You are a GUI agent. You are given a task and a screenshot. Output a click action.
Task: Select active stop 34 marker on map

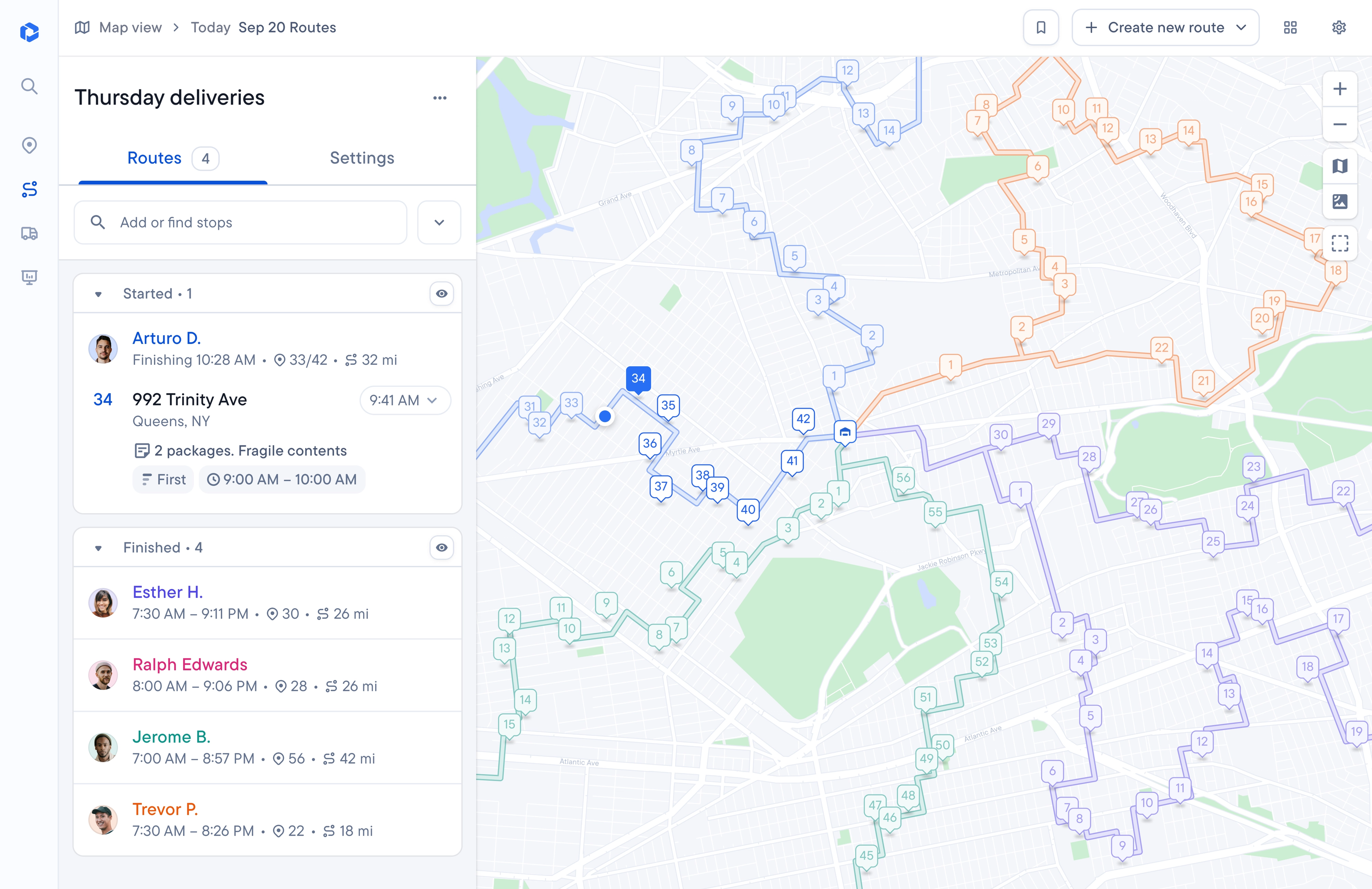638,379
